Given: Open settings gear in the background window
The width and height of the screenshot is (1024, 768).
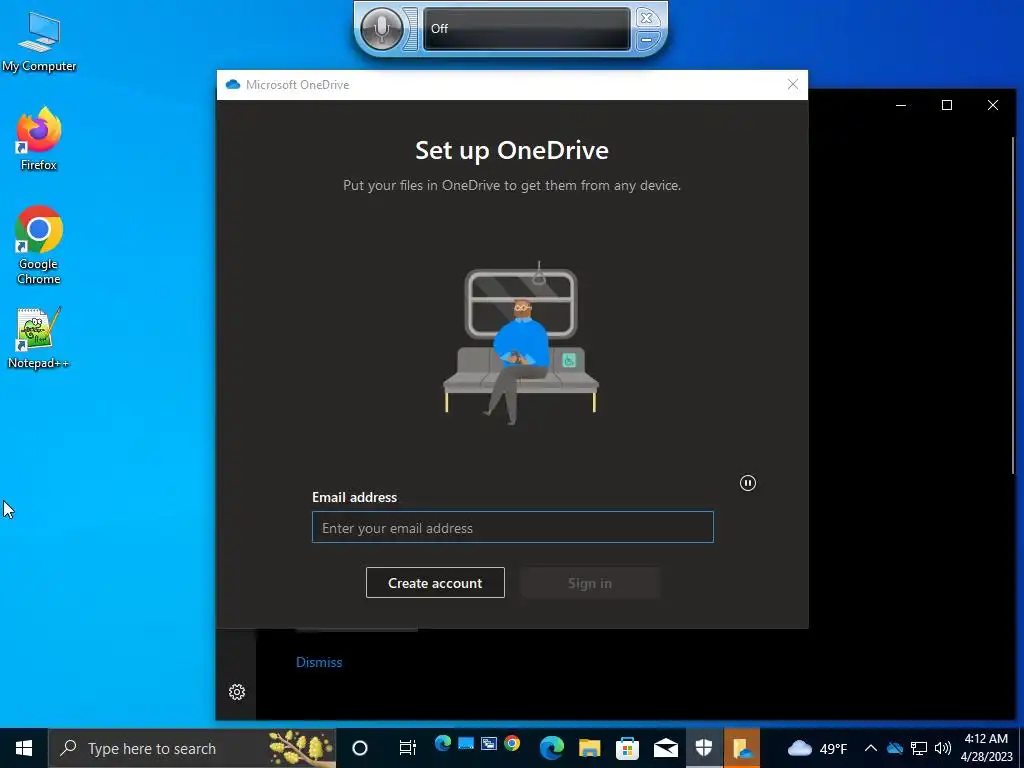Looking at the screenshot, I should coord(237,692).
